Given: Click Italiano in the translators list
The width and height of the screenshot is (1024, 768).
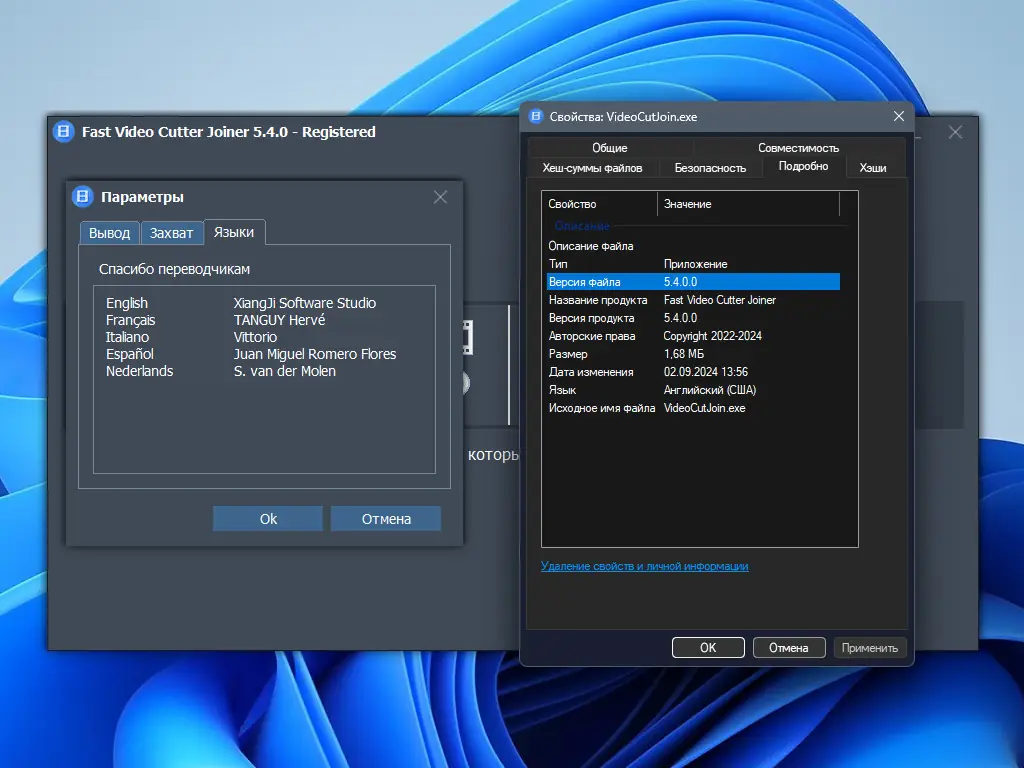Looking at the screenshot, I should [x=127, y=337].
